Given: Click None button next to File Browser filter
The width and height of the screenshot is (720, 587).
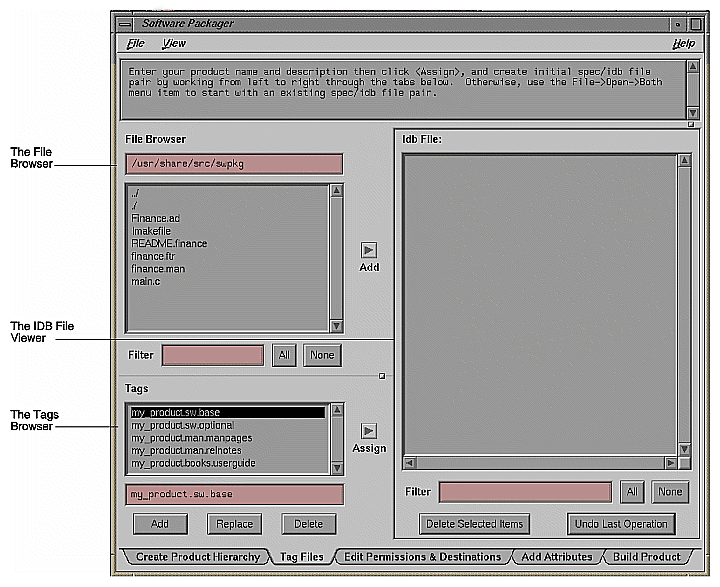Looking at the screenshot, I should (322, 356).
